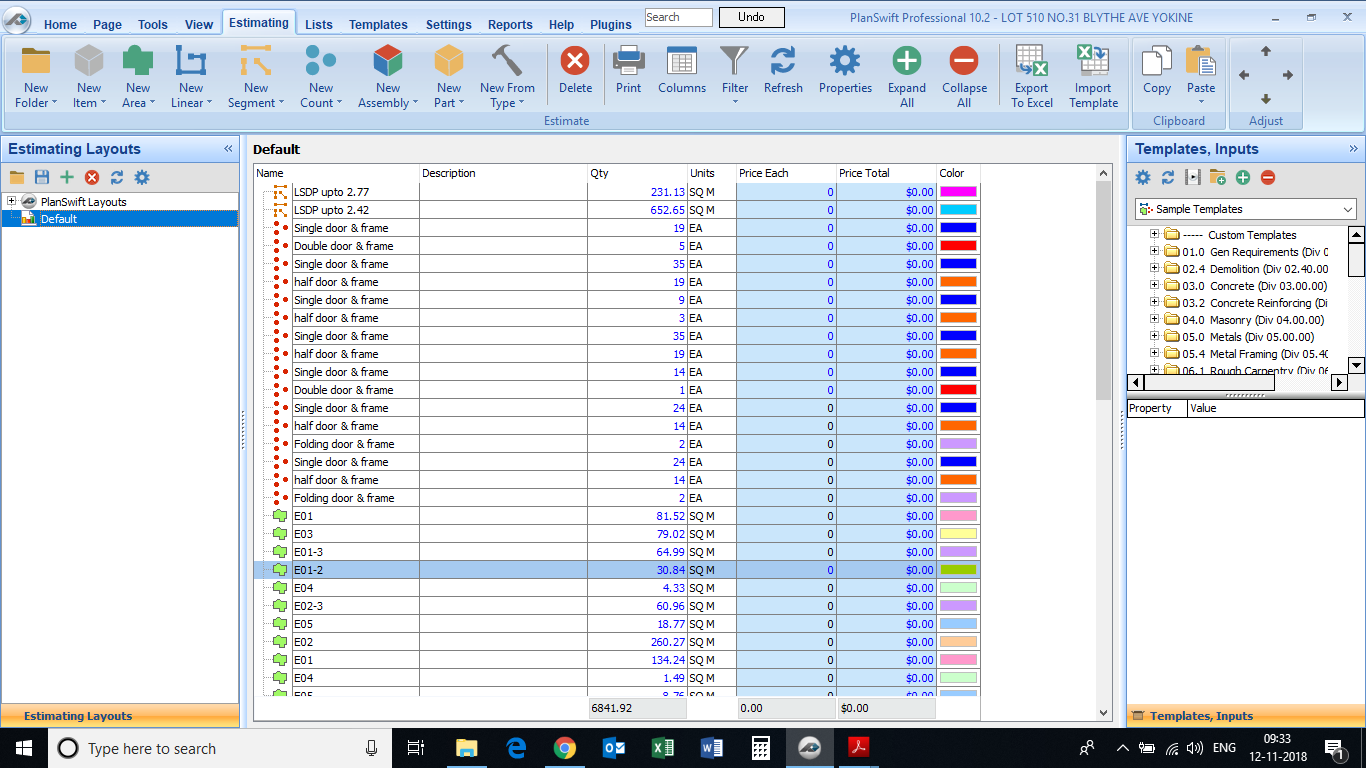Collapse the Templates, Inputs panel

(1354, 149)
